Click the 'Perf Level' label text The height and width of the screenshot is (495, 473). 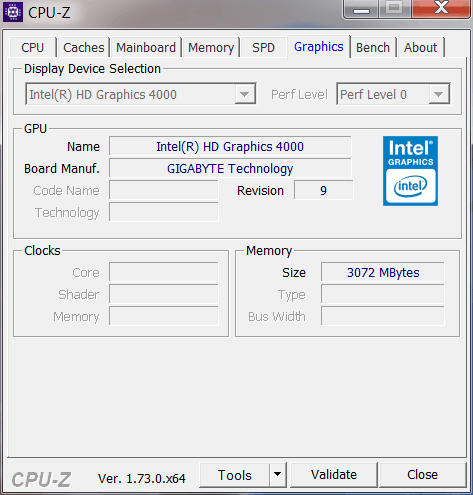(x=299, y=94)
